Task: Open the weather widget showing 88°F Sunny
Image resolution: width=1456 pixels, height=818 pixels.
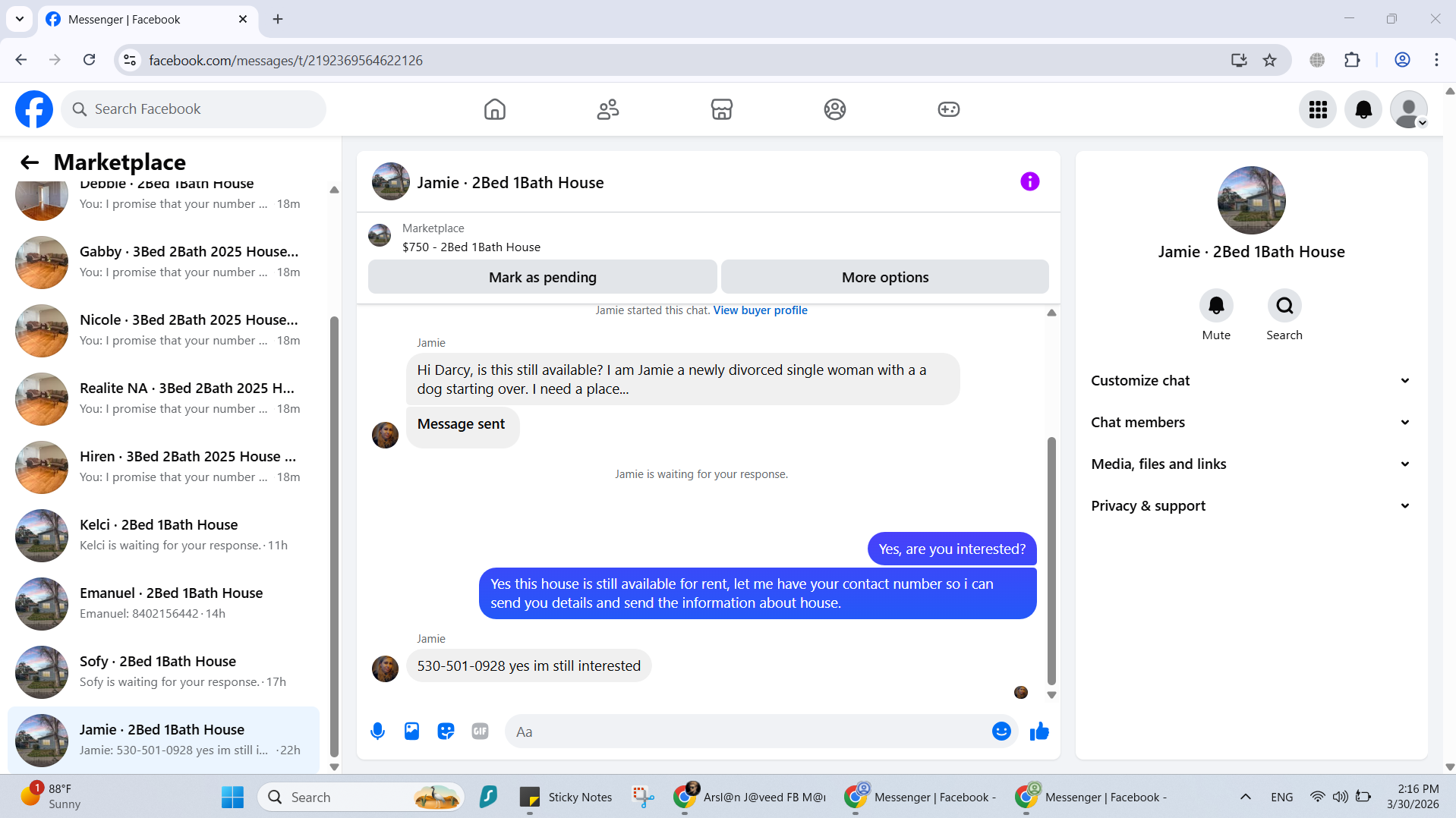Action: point(52,797)
